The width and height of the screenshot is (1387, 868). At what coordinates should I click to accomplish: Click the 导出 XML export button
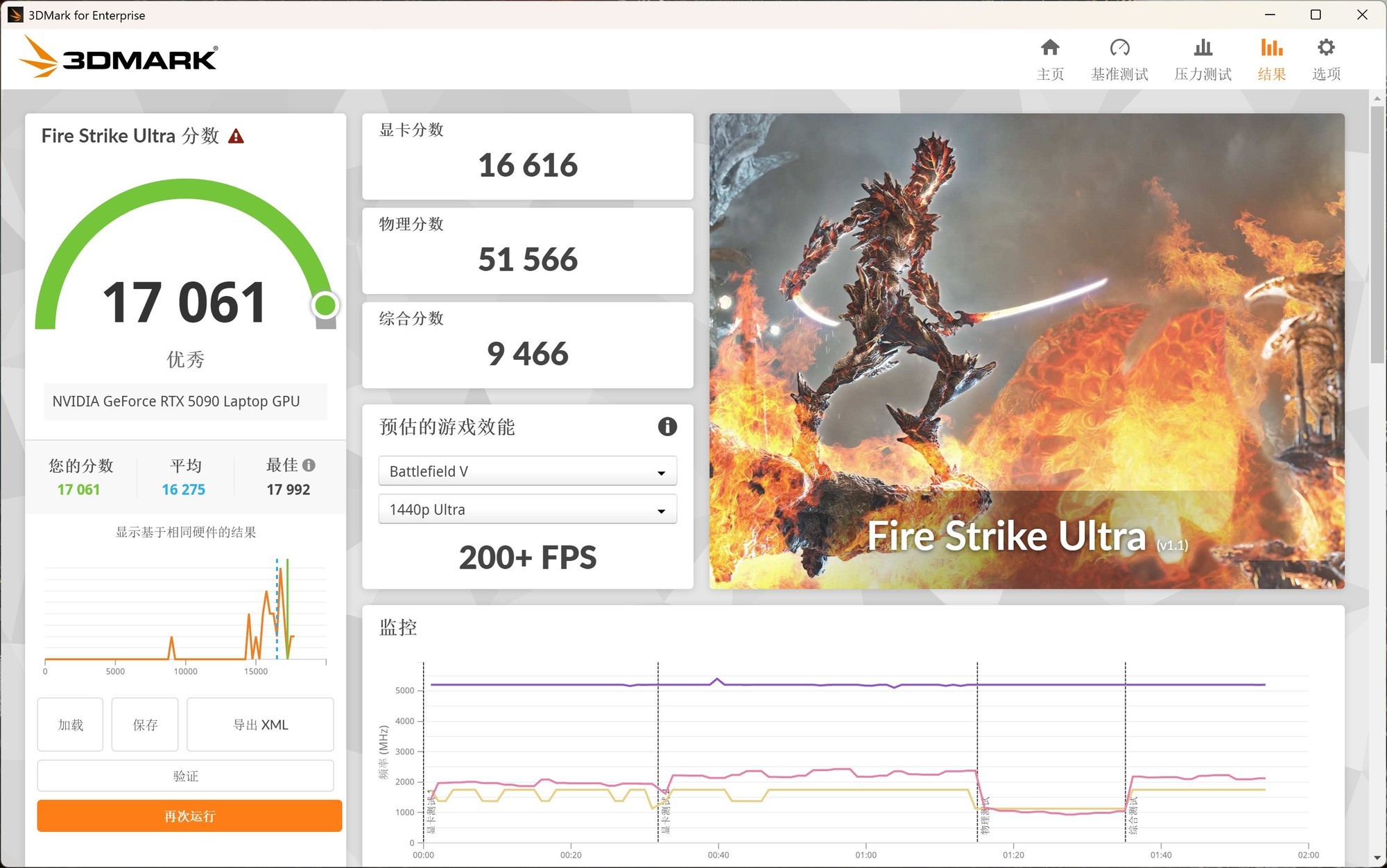[x=260, y=724]
